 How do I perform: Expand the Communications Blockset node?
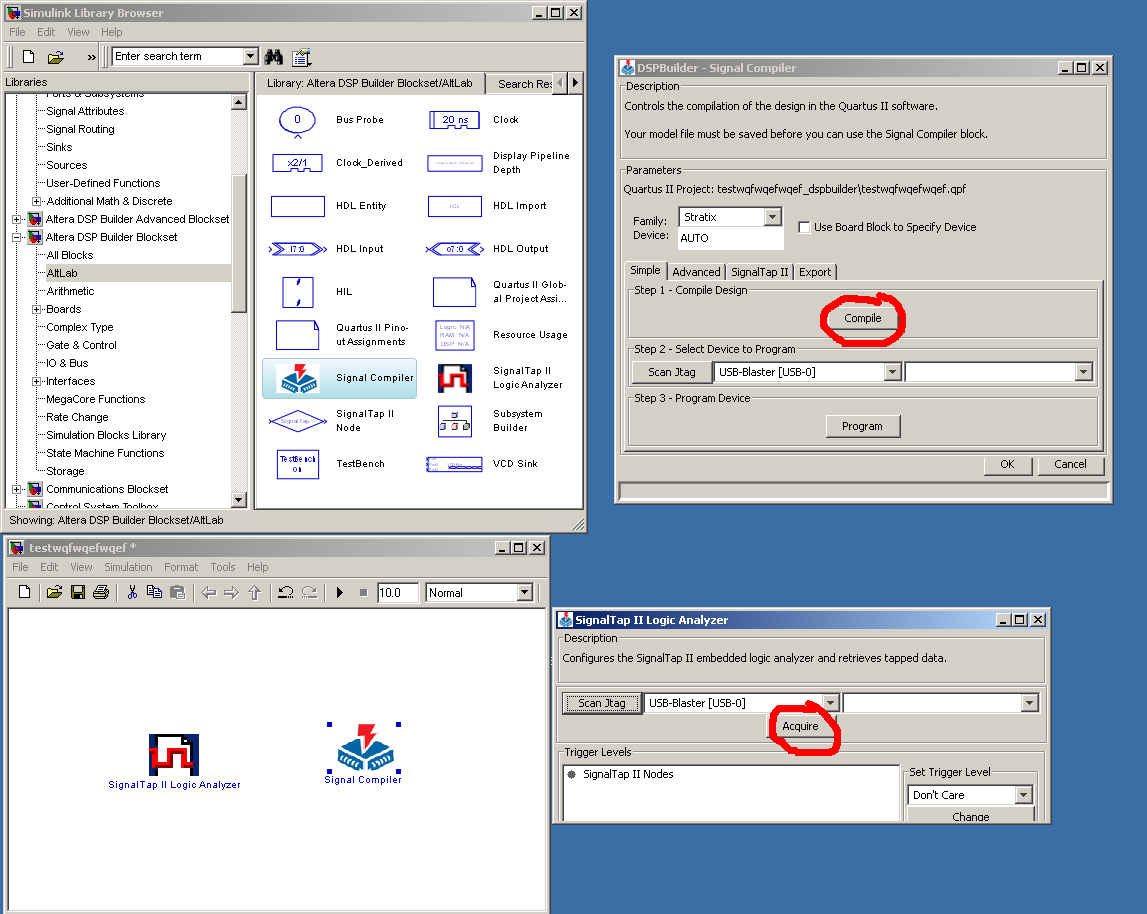click(17, 489)
